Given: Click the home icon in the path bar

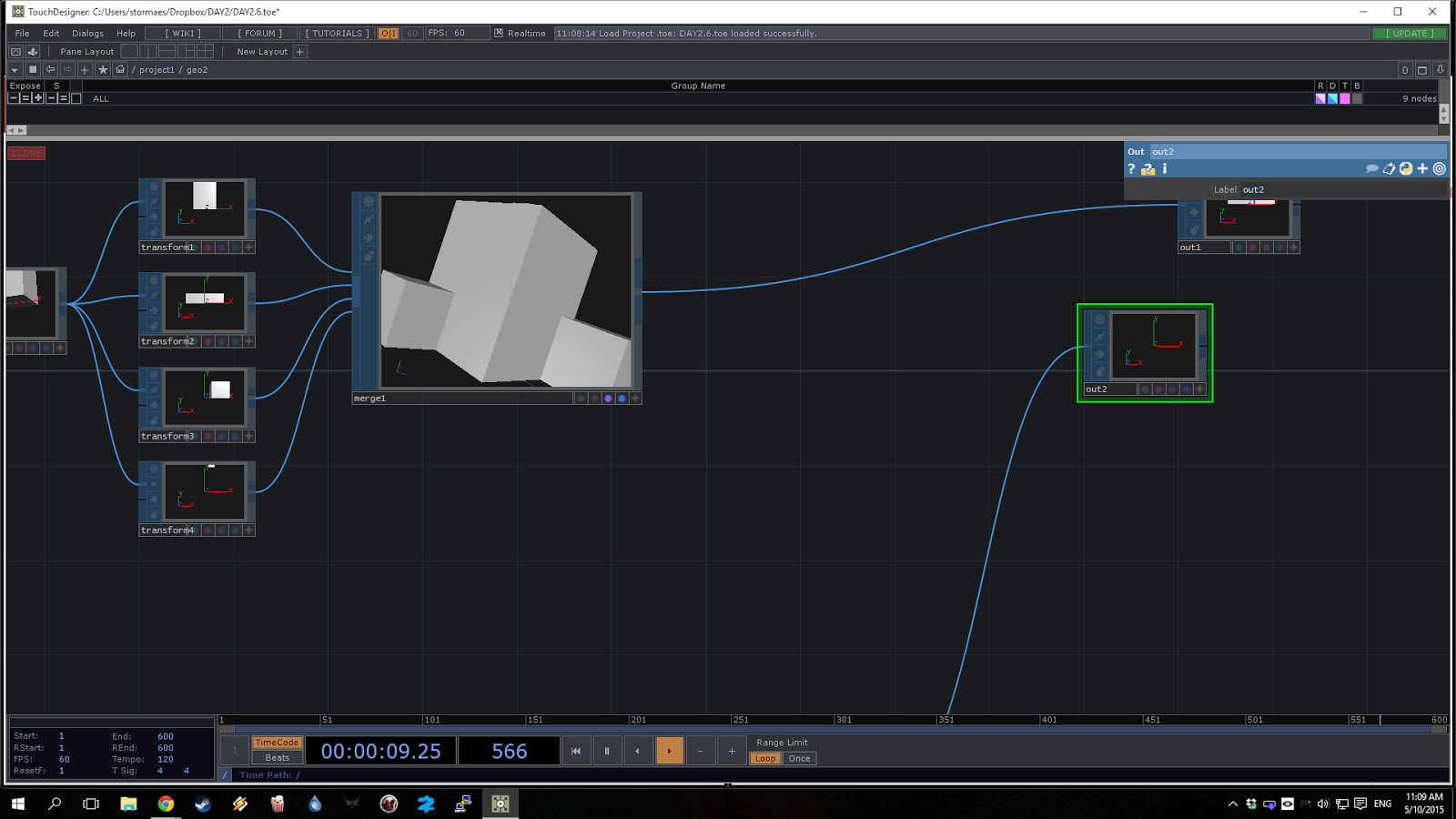Looking at the screenshot, I should [119, 69].
